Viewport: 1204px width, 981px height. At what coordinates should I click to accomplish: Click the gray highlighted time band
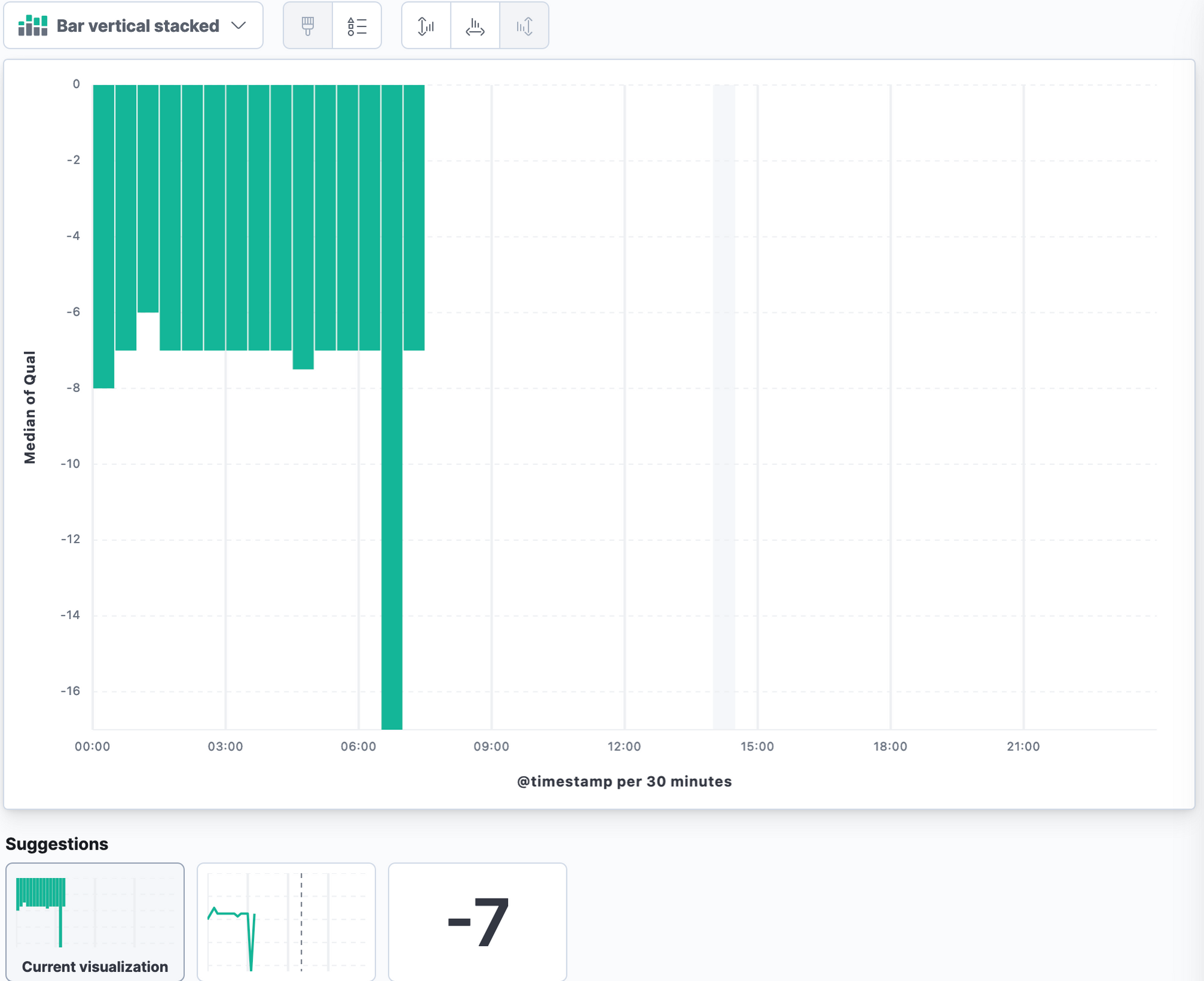coord(724,407)
